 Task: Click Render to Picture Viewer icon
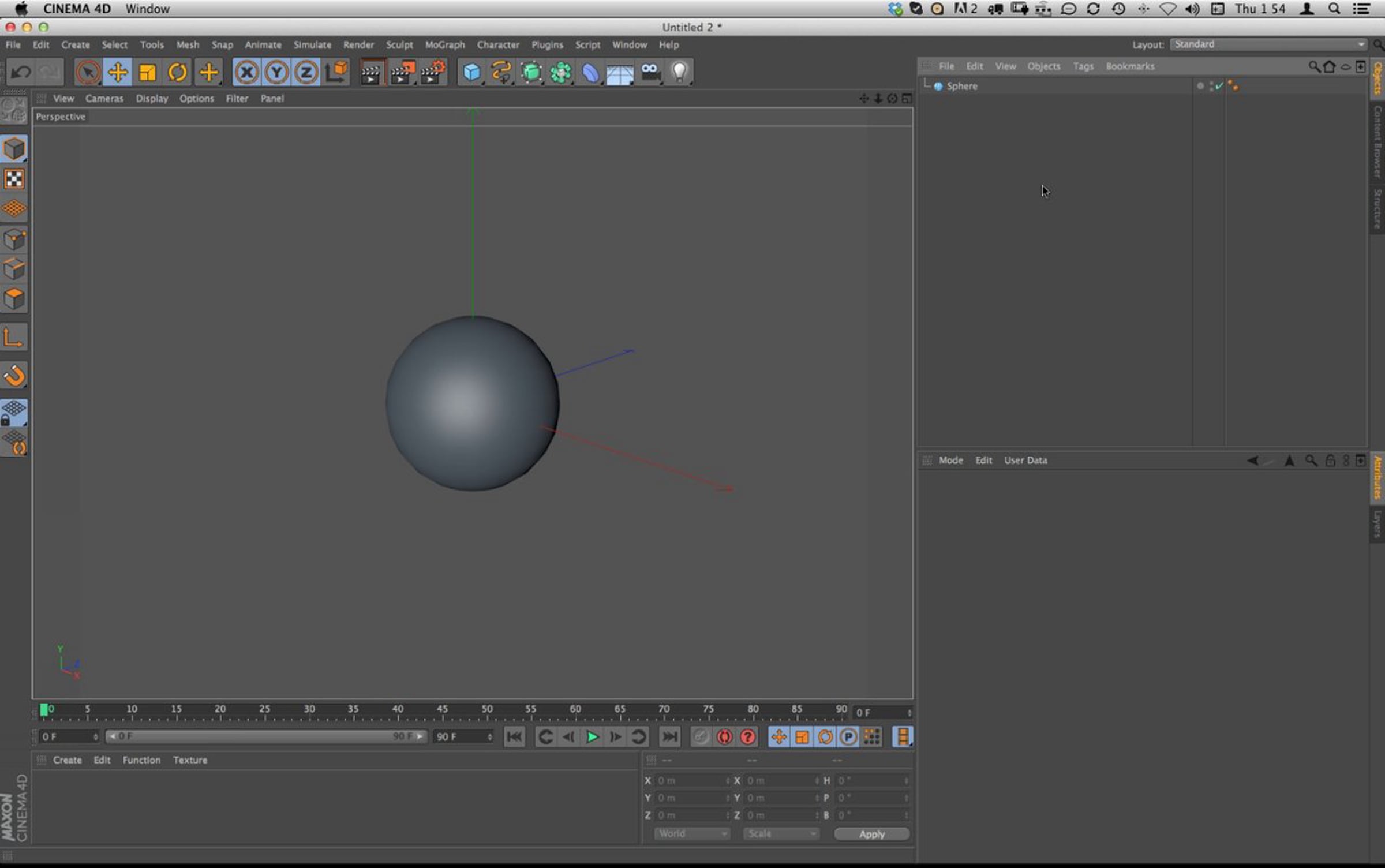(402, 72)
